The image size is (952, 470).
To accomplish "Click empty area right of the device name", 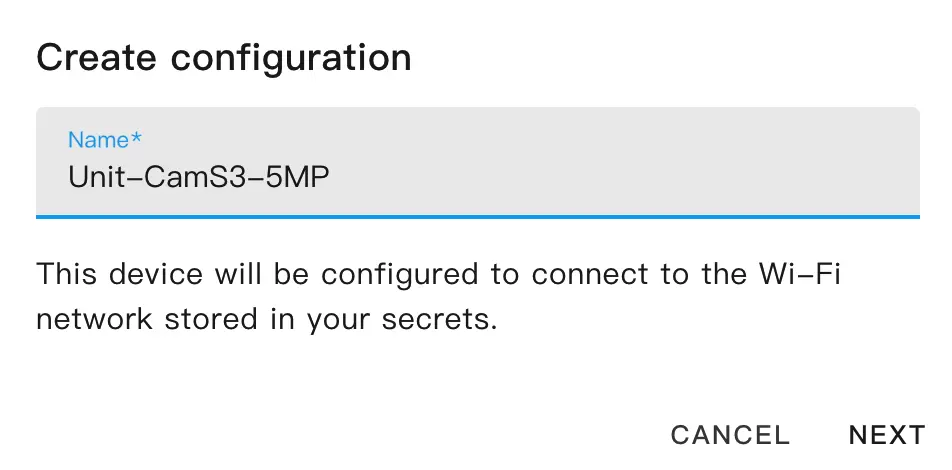I will click(620, 177).
